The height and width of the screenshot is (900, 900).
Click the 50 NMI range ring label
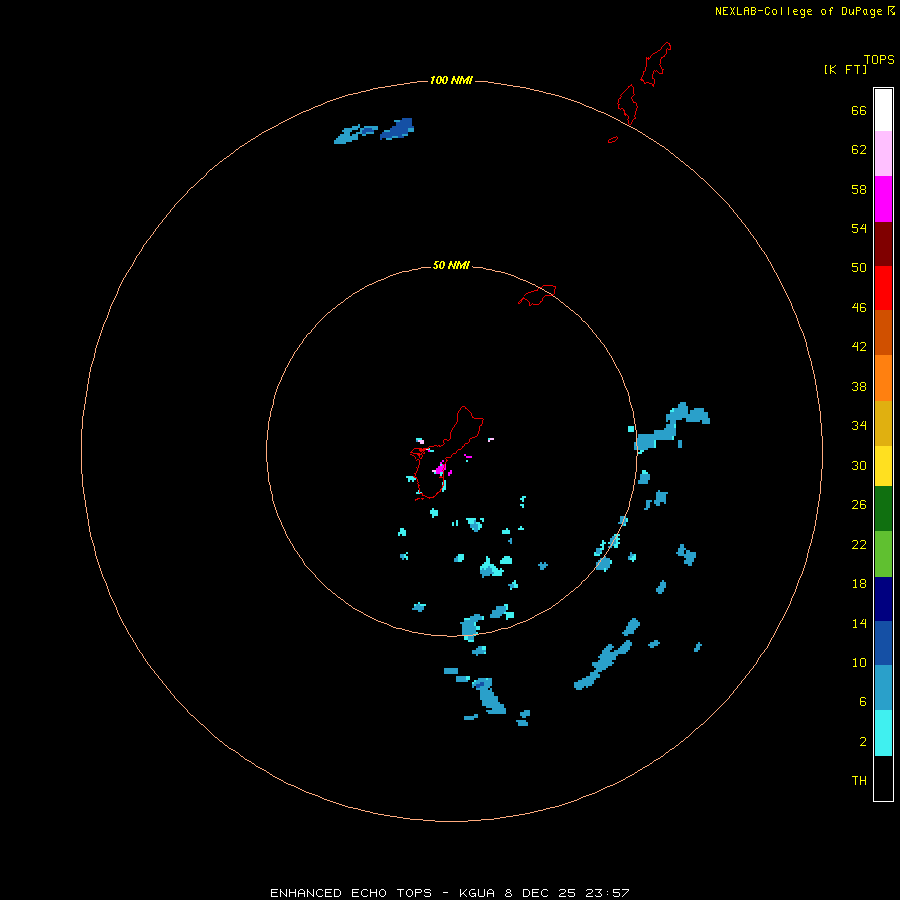451,265
